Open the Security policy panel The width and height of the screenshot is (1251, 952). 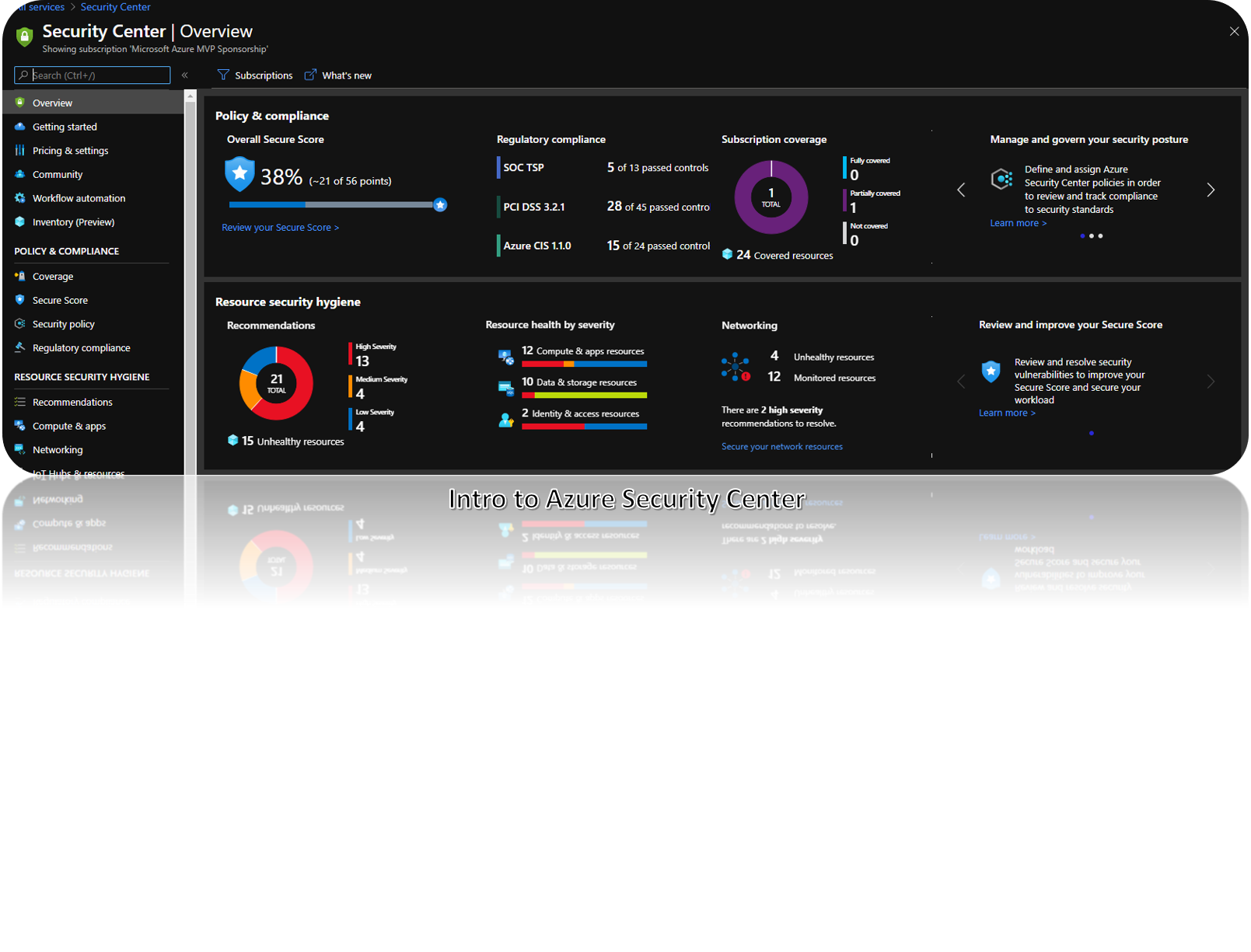pyautogui.click(x=63, y=323)
